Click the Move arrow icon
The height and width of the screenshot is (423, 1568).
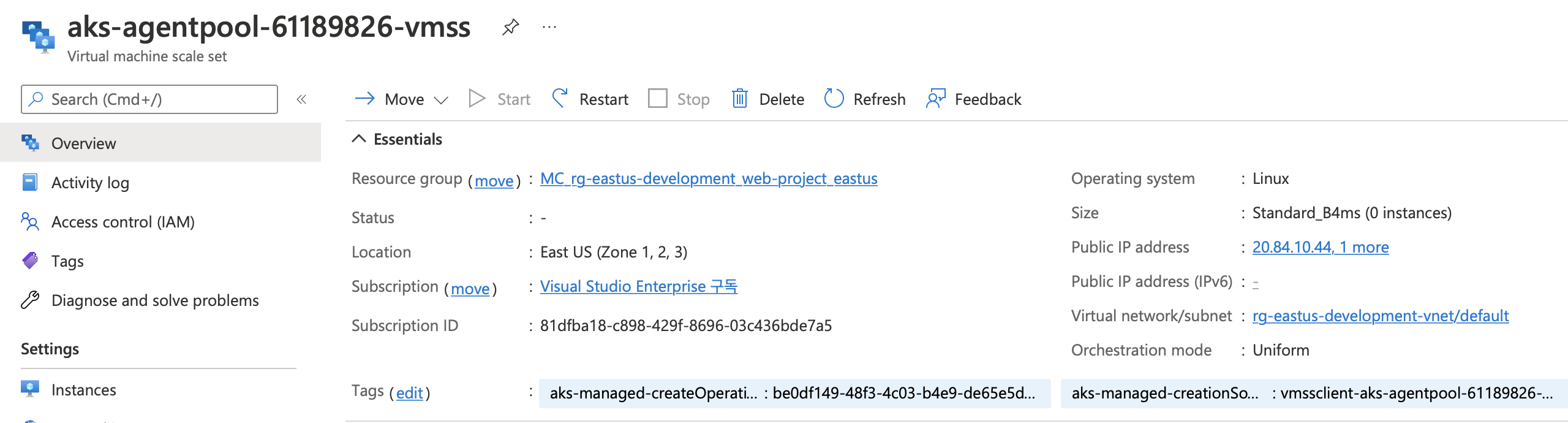pos(365,99)
